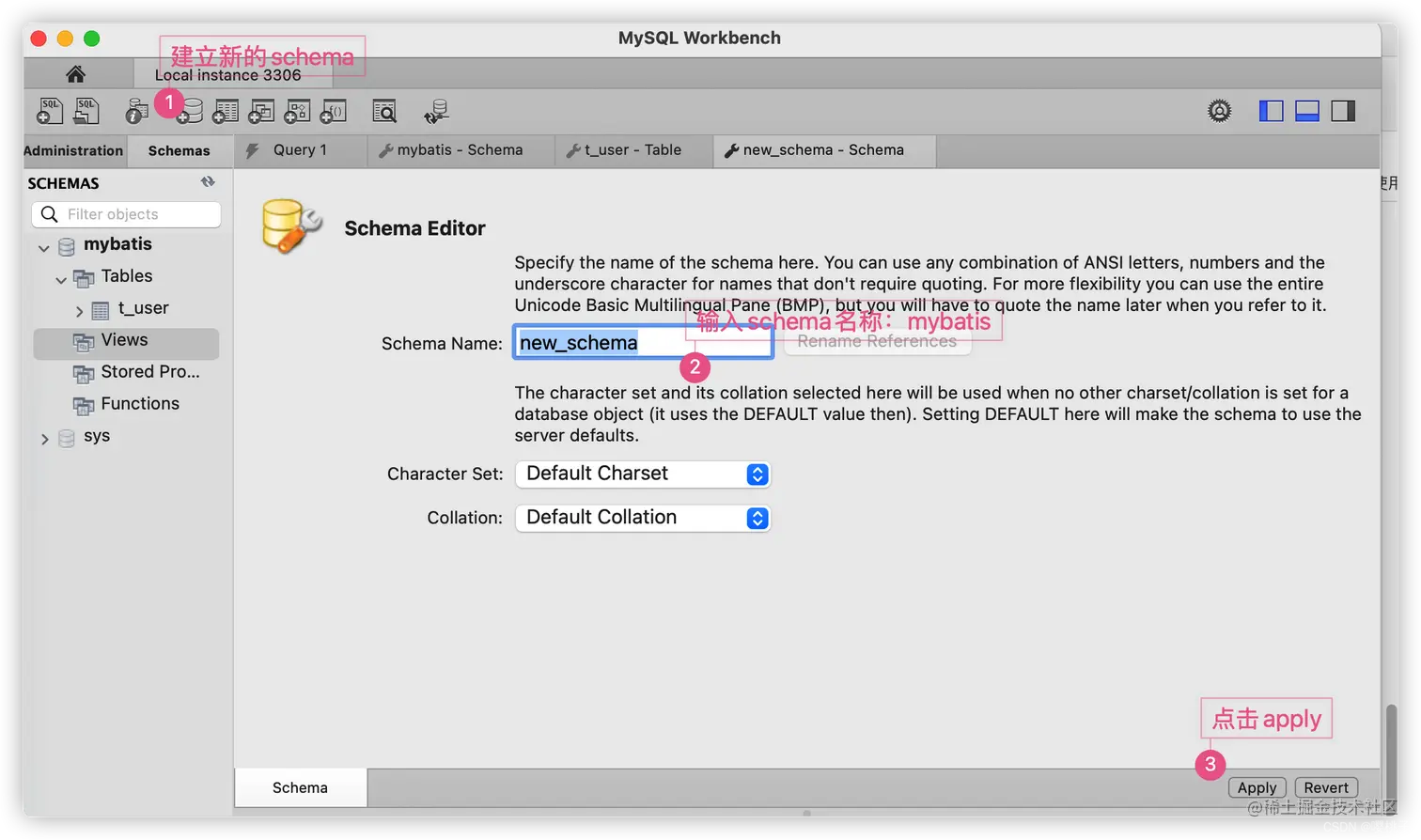Select the new_schema - Schema tab
This screenshot has height=840, width=1421.
(824, 150)
